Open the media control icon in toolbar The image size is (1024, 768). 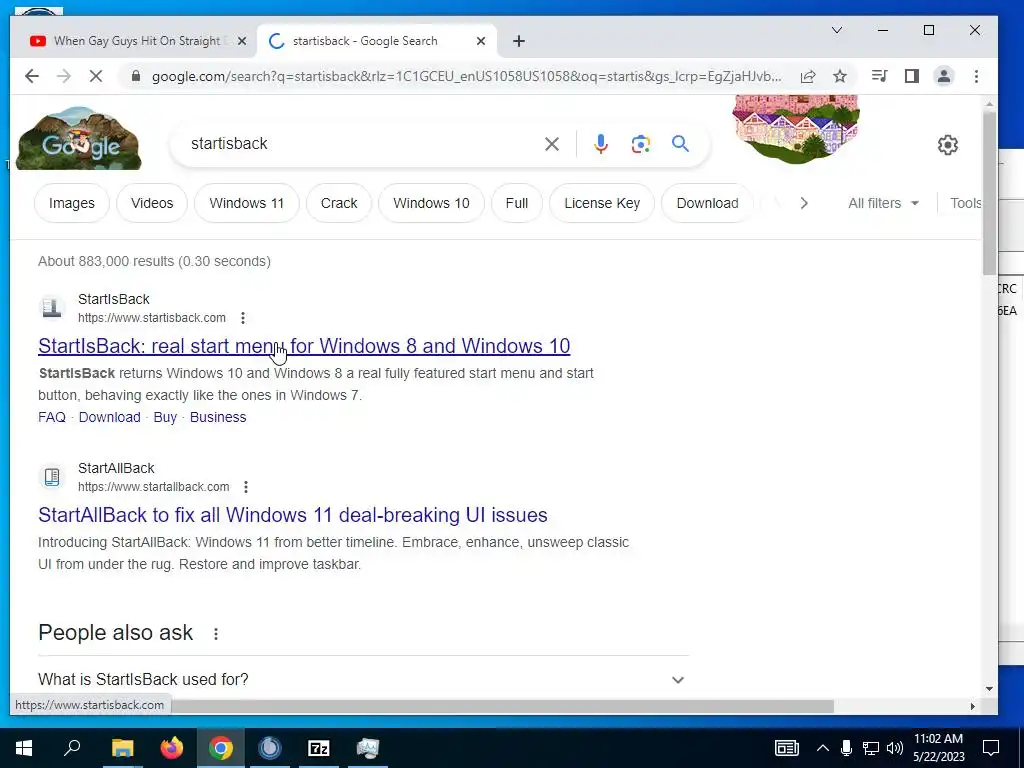880,76
